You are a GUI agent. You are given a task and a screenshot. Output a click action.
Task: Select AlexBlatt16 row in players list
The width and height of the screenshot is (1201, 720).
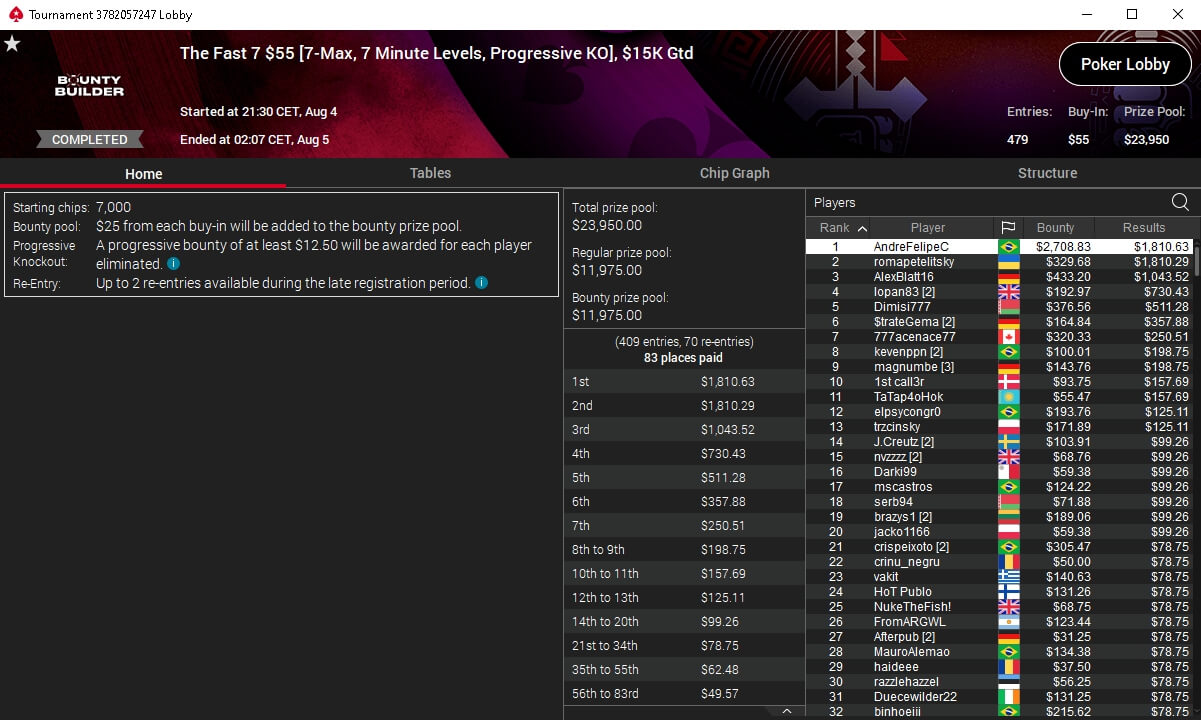999,277
